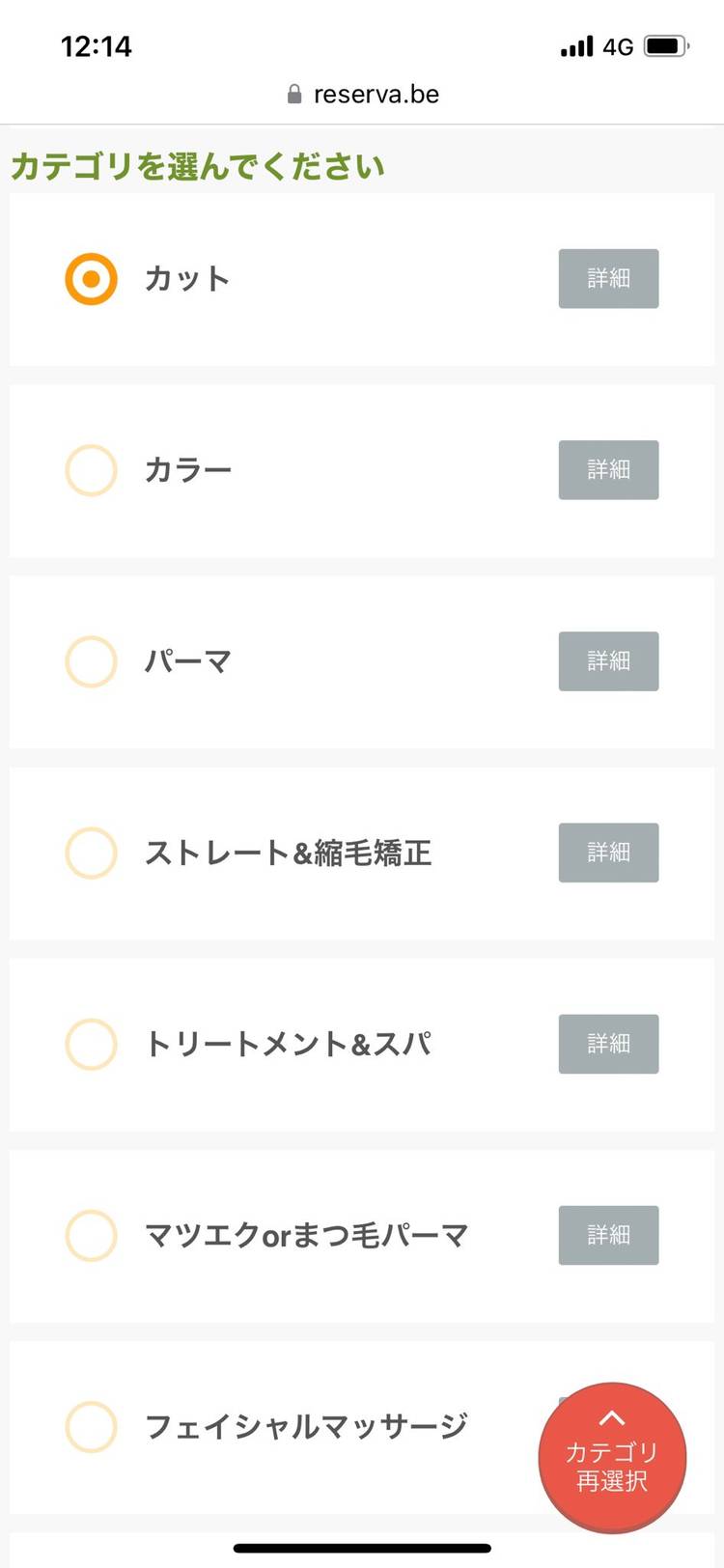724x1568 pixels.
Task: Tap the reserva.be address bar
Action: click(376, 95)
